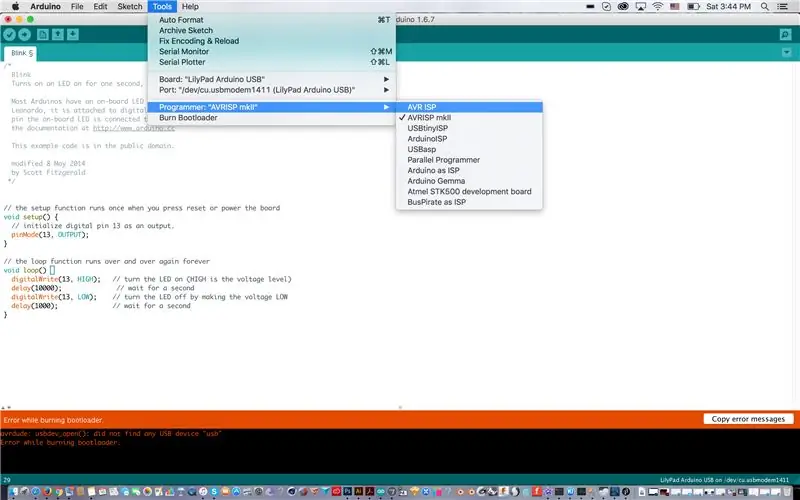
Task: Select Arduino as ISP programmer
Action: (469, 170)
